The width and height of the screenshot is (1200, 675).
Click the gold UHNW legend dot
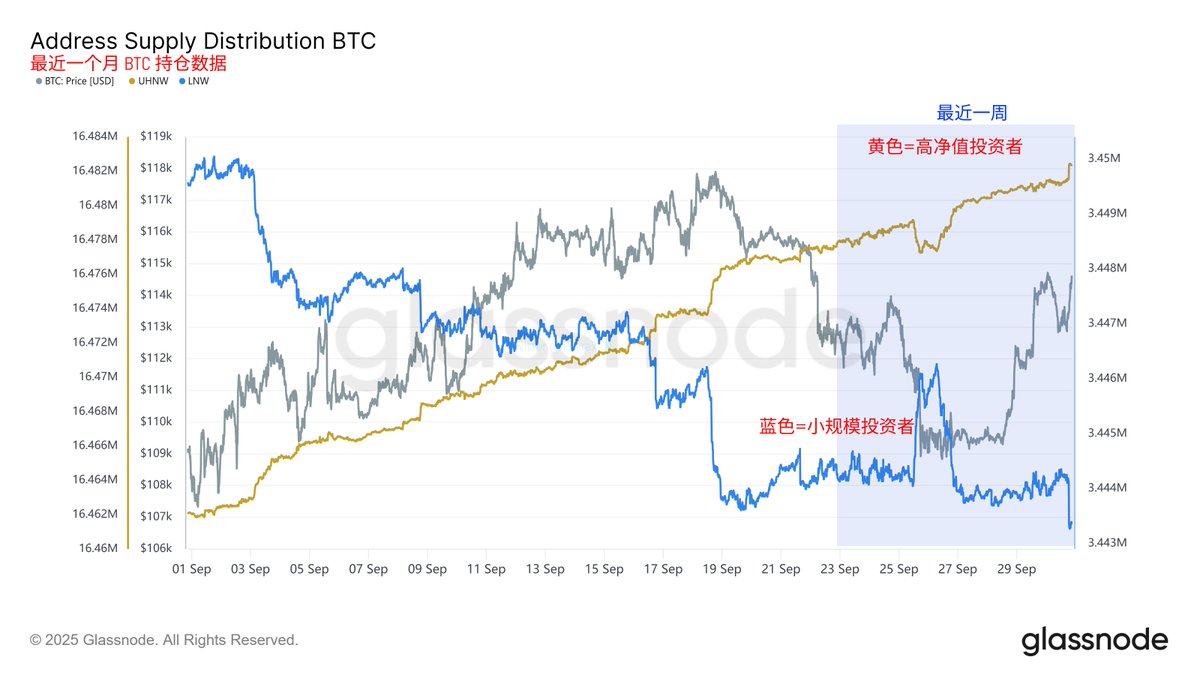(x=133, y=81)
